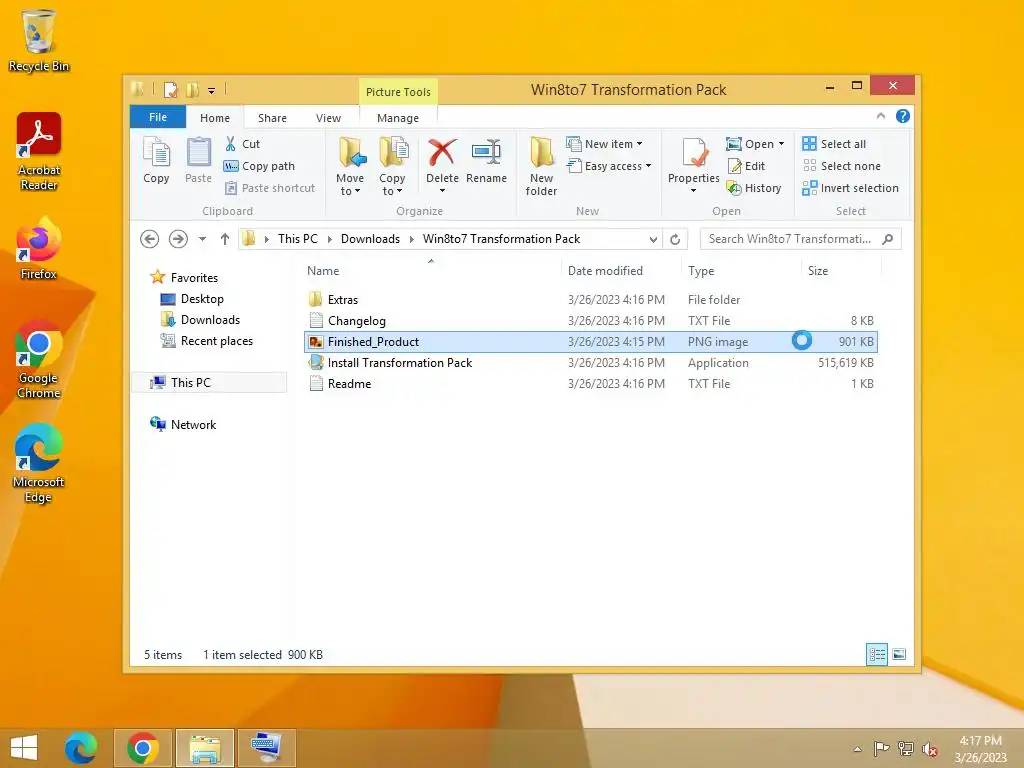This screenshot has width=1024, height=768.
Task: Sort by Size column header
Action: [818, 270]
